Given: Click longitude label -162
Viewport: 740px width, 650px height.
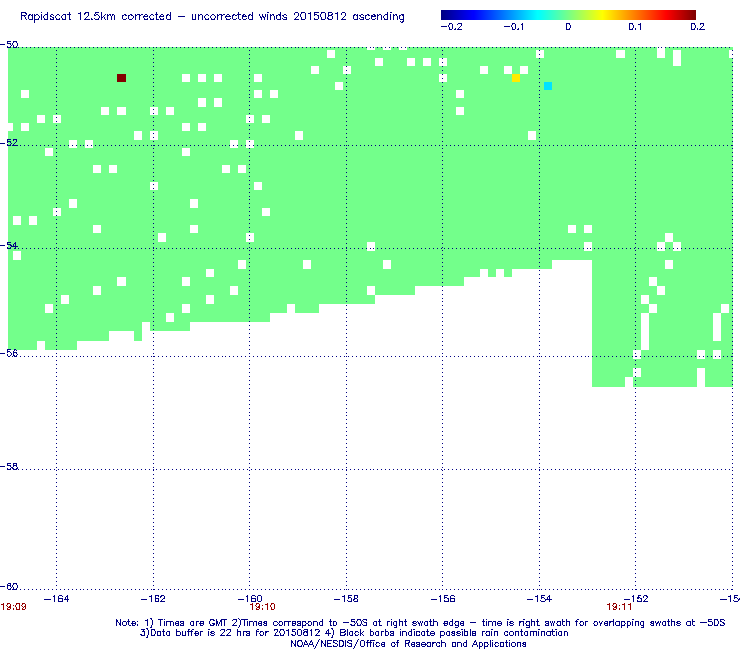Looking at the screenshot, I should pos(153,599).
